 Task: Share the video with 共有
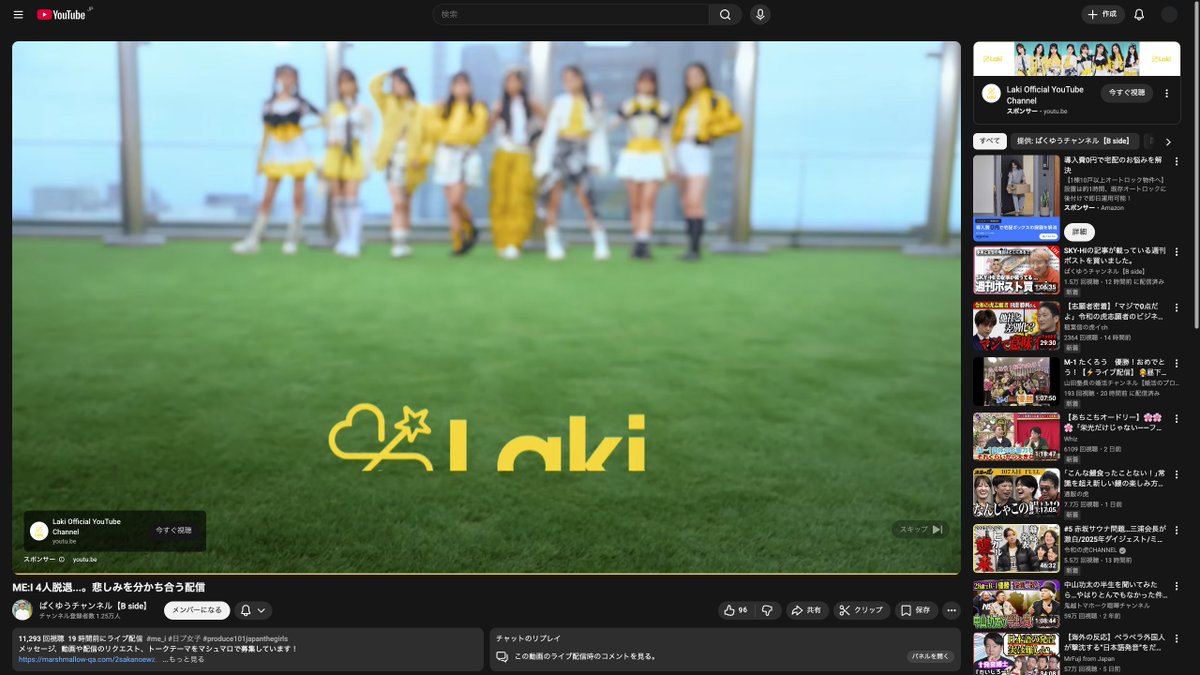[806, 610]
